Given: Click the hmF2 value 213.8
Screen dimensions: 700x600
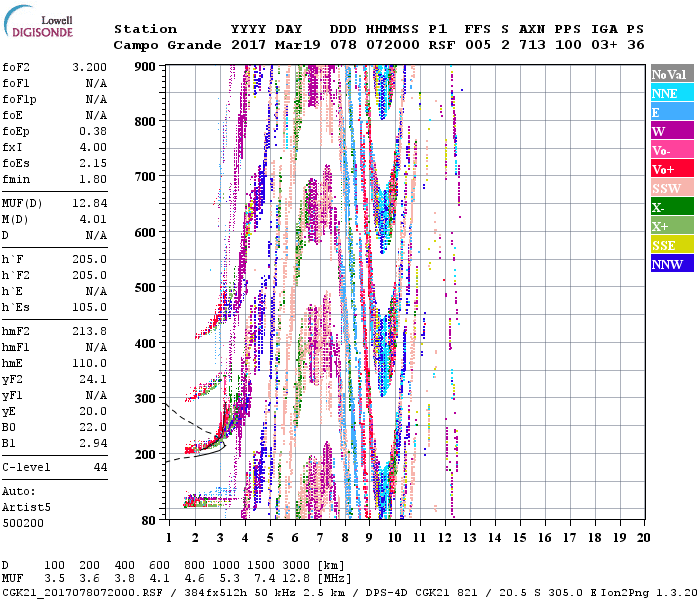Looking at the screenshot, I should (89, 331).
